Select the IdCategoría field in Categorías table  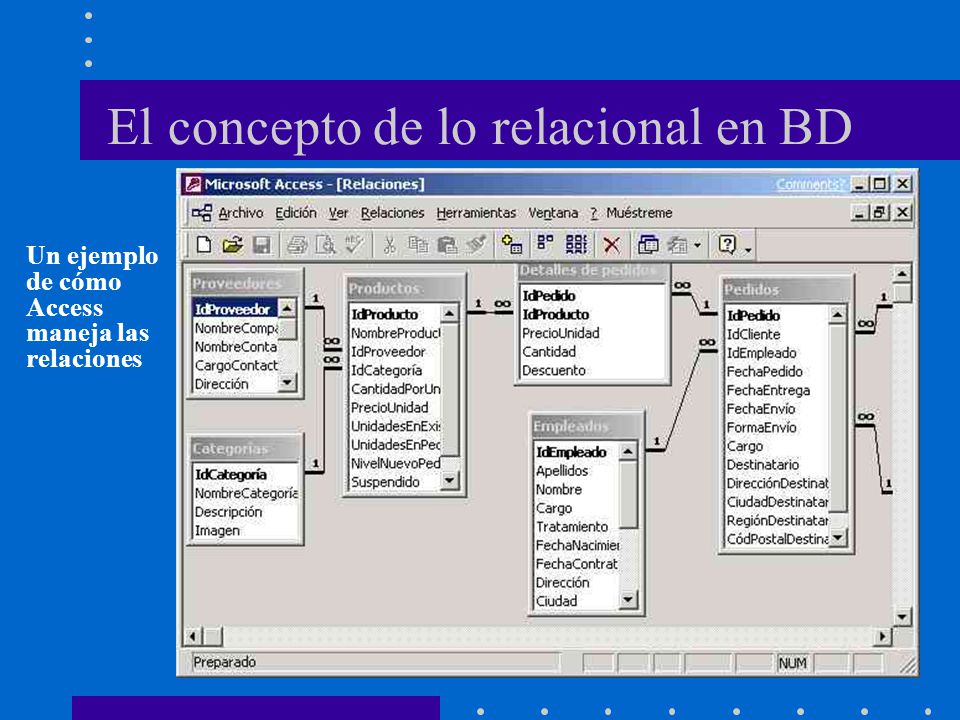(x=245, y=474)
